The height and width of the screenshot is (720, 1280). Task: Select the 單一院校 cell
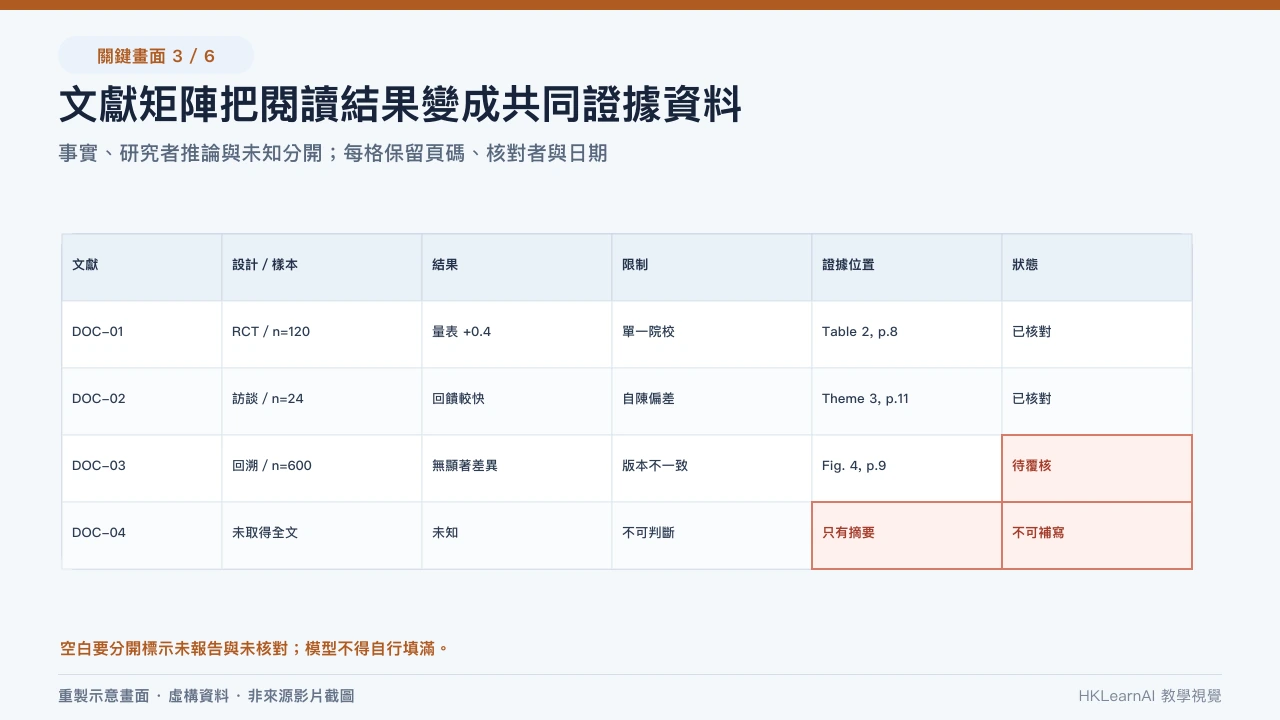(x=712, y=332)
